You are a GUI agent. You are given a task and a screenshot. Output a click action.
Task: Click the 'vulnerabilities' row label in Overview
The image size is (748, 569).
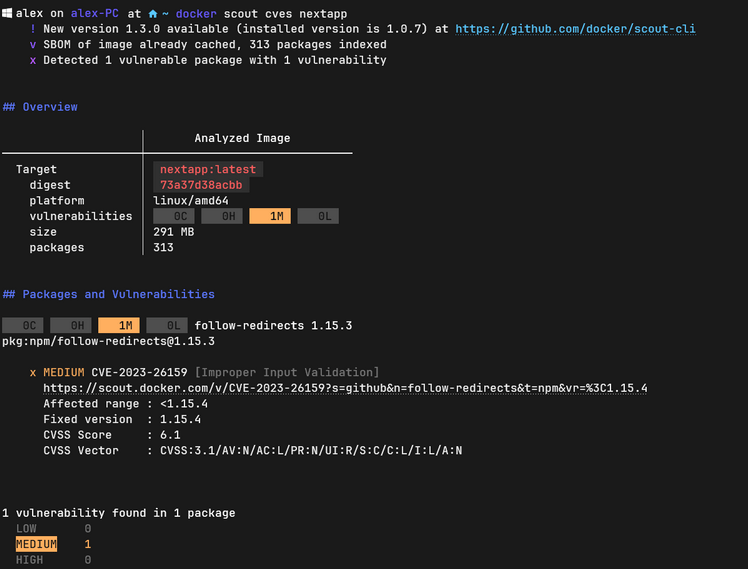(81, 216)
